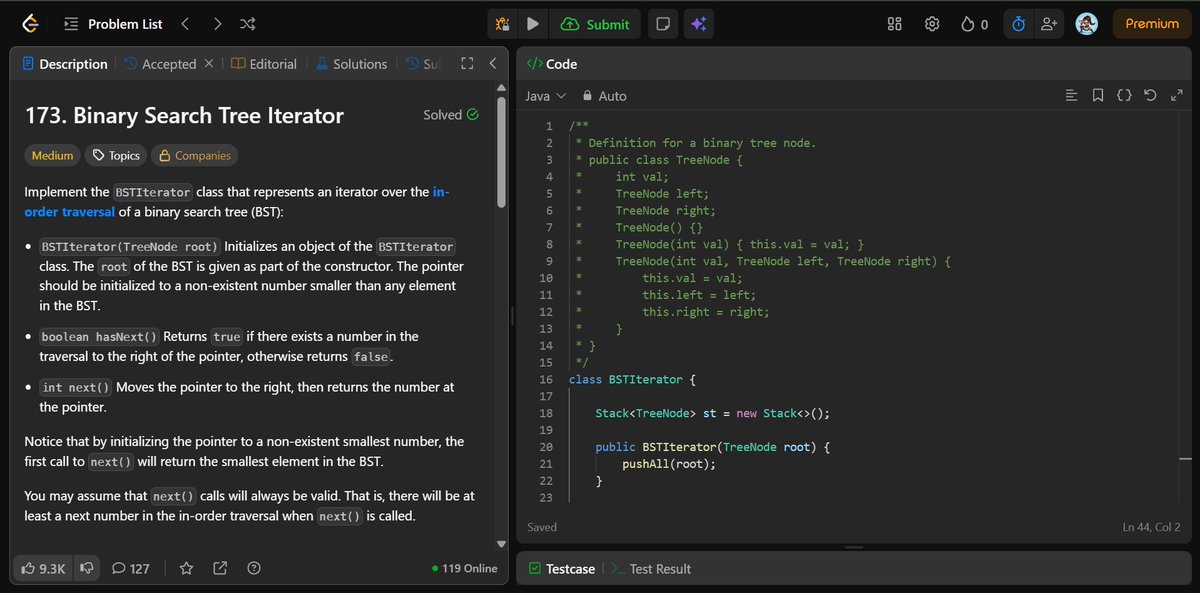Switch to the Editorial tab
Screen dimensions: 1200x593
[264, 64]
